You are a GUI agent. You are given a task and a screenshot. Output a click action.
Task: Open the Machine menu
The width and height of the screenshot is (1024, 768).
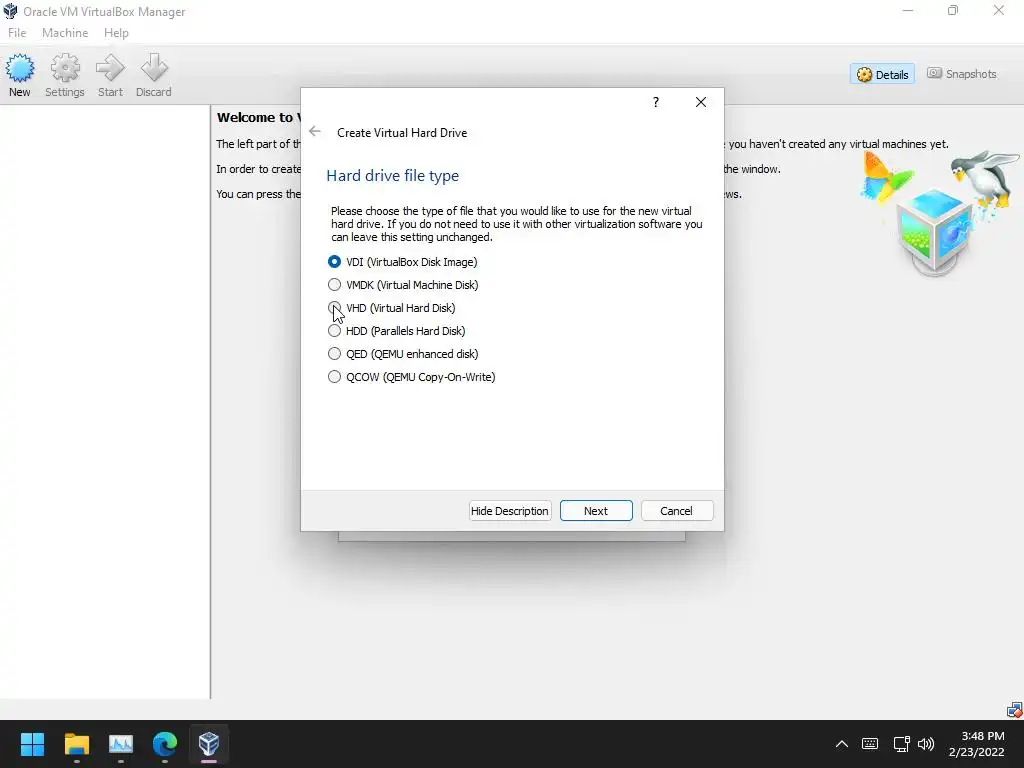point(65,33)
